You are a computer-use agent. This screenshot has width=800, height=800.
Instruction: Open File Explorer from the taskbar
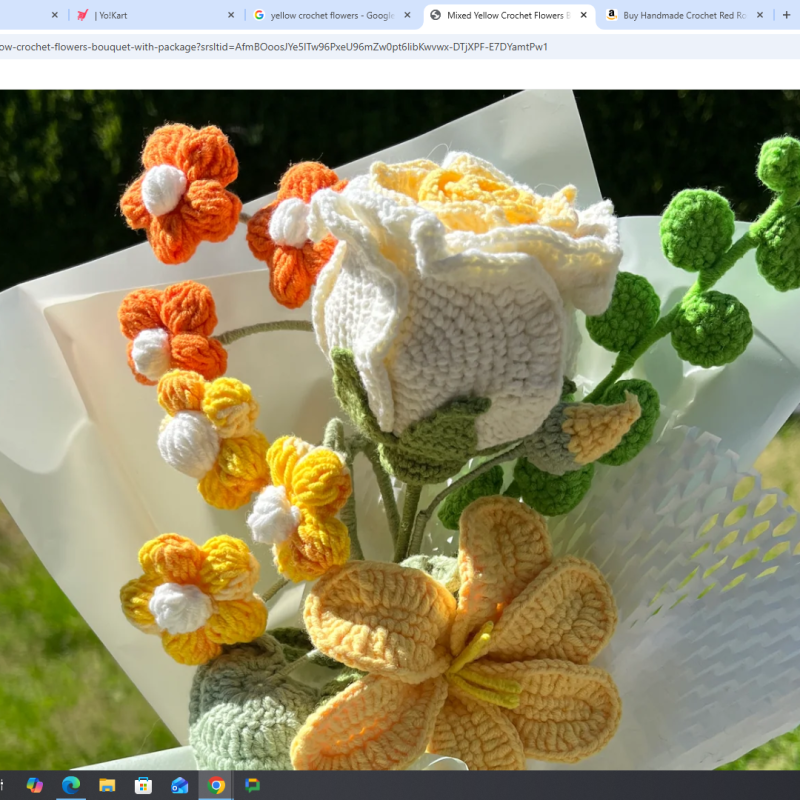(107, 786)
